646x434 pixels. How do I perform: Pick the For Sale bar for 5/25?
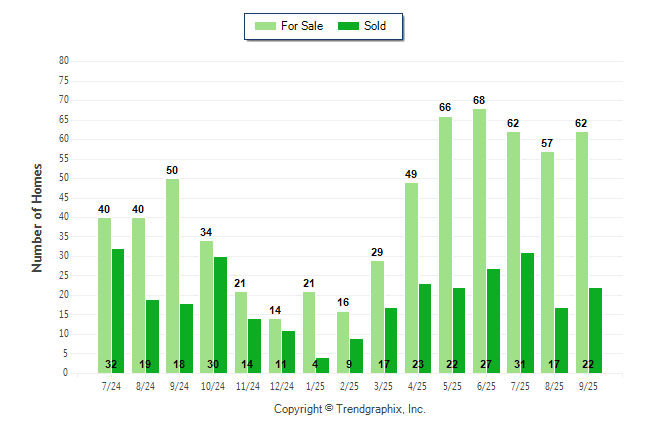tap(446, 244)
